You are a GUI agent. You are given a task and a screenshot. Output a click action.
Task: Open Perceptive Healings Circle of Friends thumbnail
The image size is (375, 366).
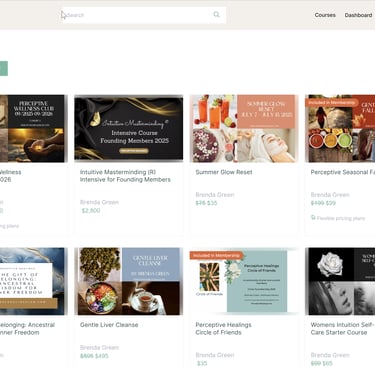pos(244,281)
